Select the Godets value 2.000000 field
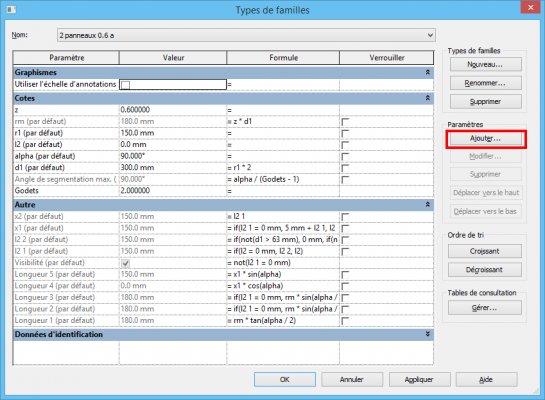This screenshot has width=545, height=400. tap(173, 190)
